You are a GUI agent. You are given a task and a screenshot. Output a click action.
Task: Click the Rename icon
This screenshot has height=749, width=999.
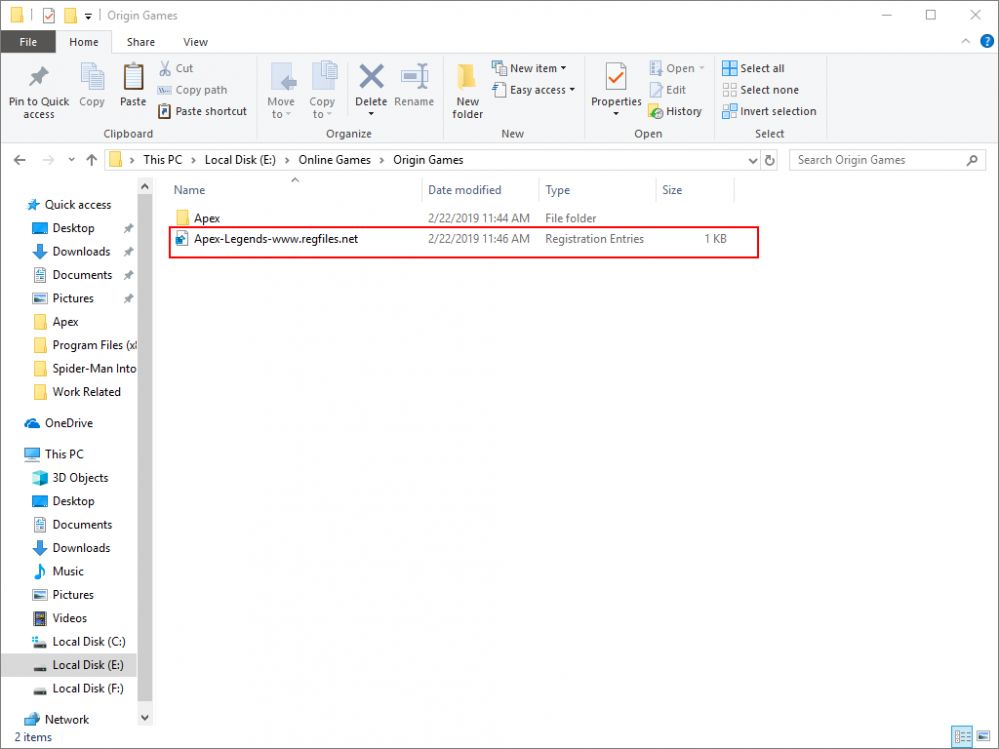click(x=414, y=76)
